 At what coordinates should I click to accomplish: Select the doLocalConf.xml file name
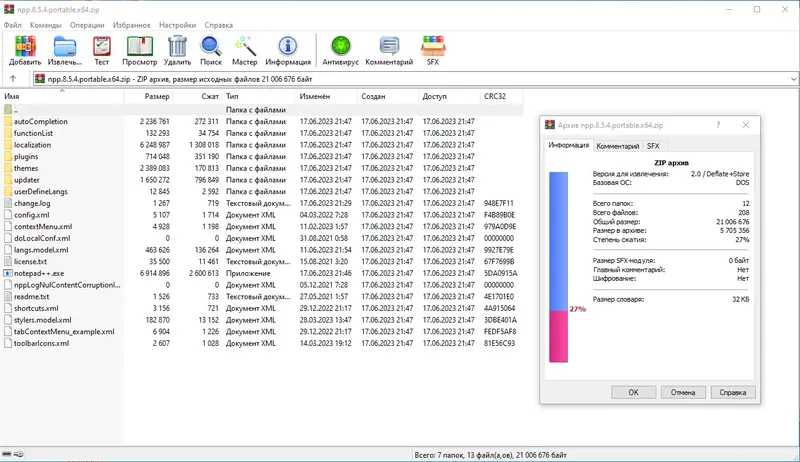point(42,238)
